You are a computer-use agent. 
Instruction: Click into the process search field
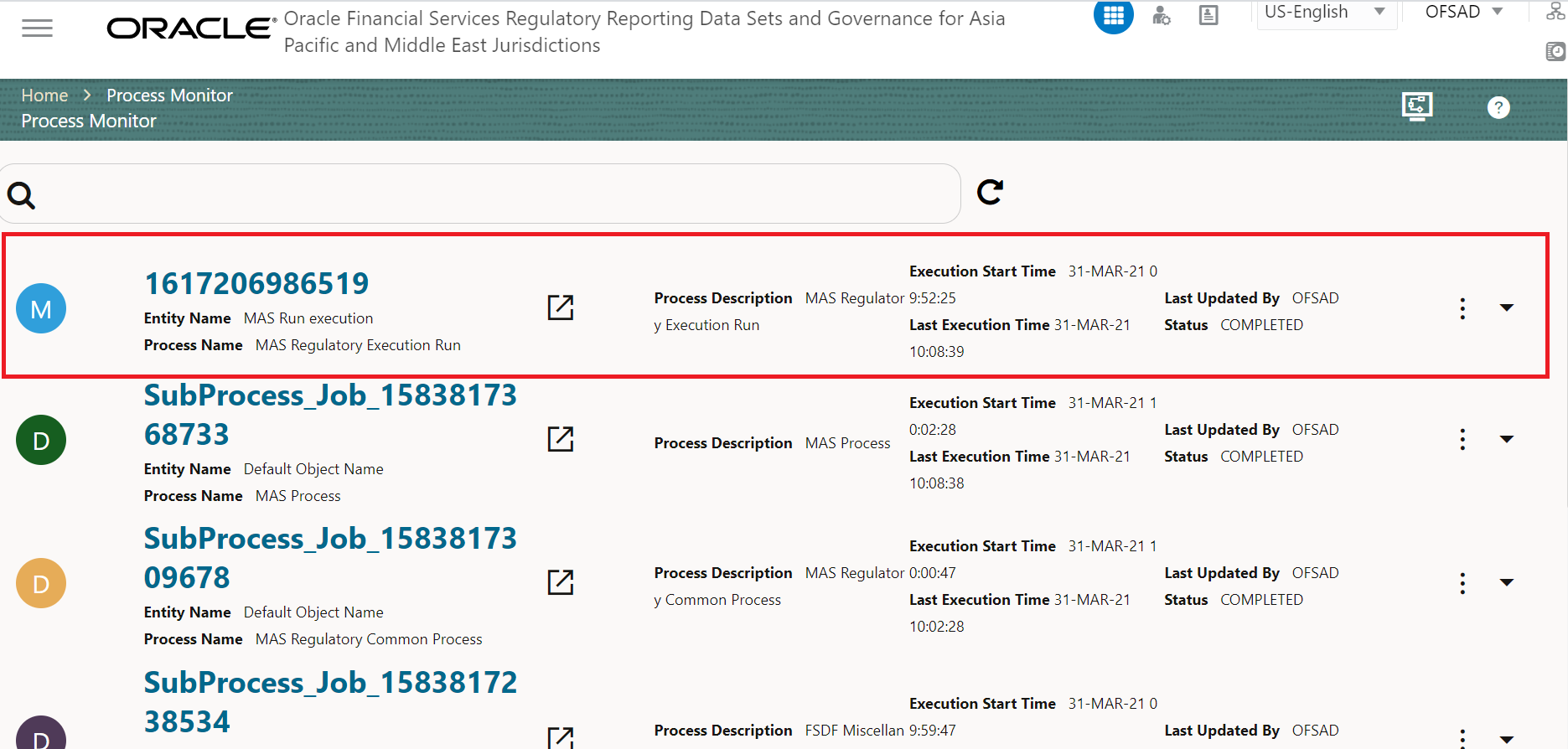(x=480, y=194)
